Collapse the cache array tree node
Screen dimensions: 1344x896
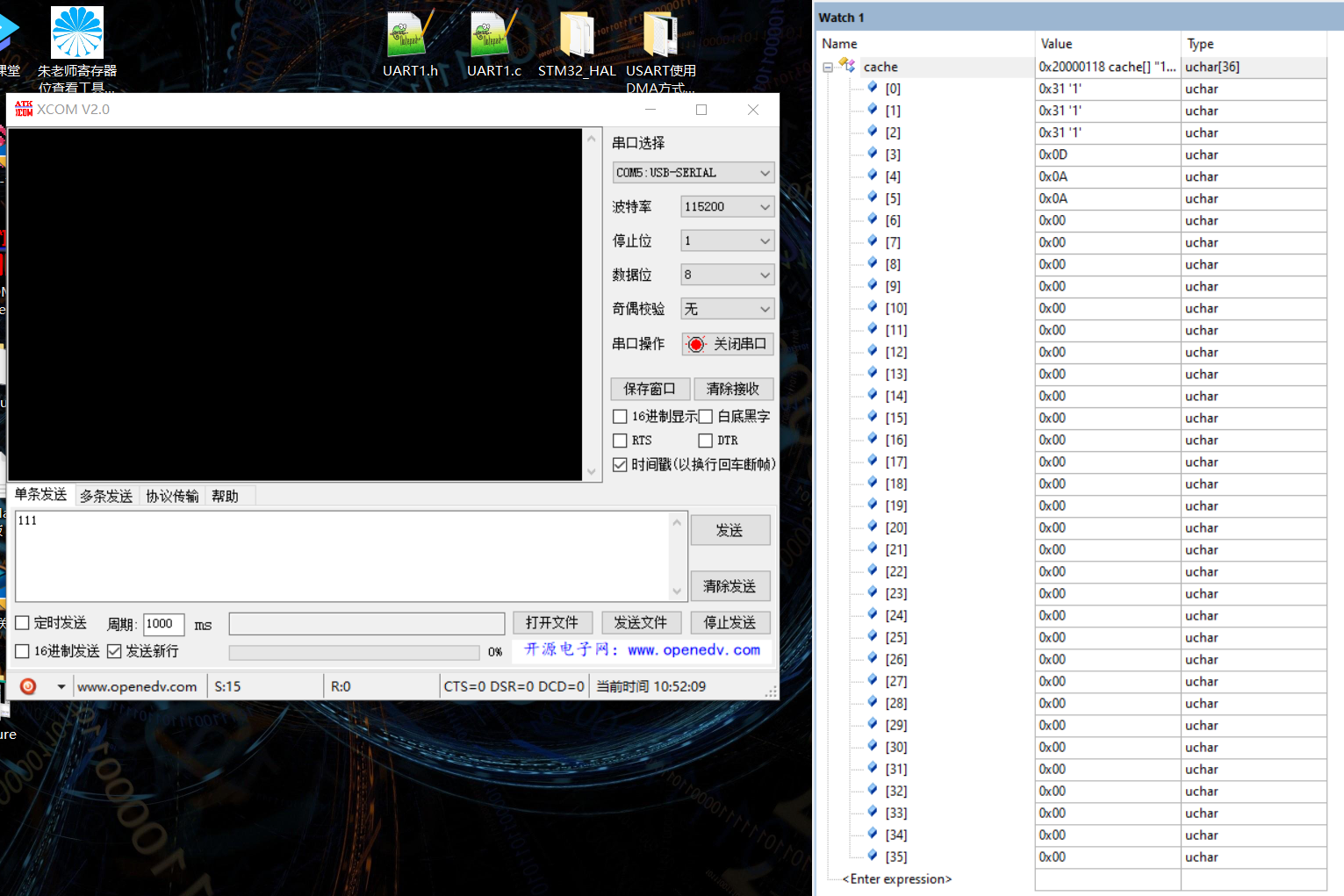(828, 67)
